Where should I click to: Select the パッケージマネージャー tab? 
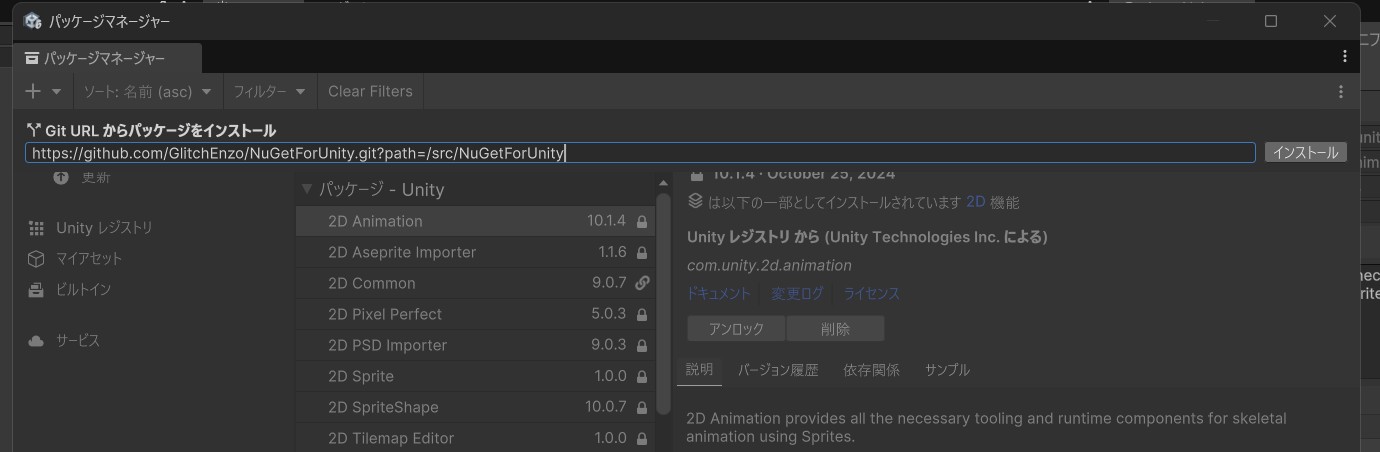[107, 58]
